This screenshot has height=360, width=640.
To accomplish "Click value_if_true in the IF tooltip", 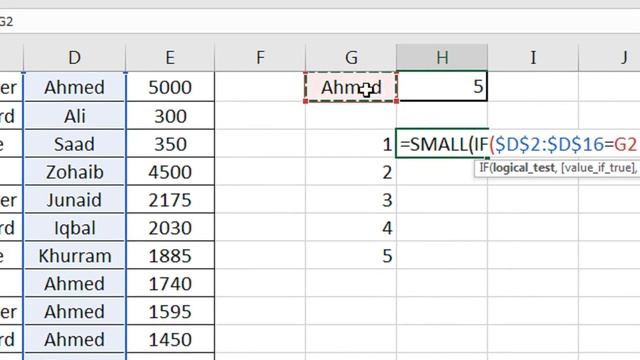I will pos(598,167).
